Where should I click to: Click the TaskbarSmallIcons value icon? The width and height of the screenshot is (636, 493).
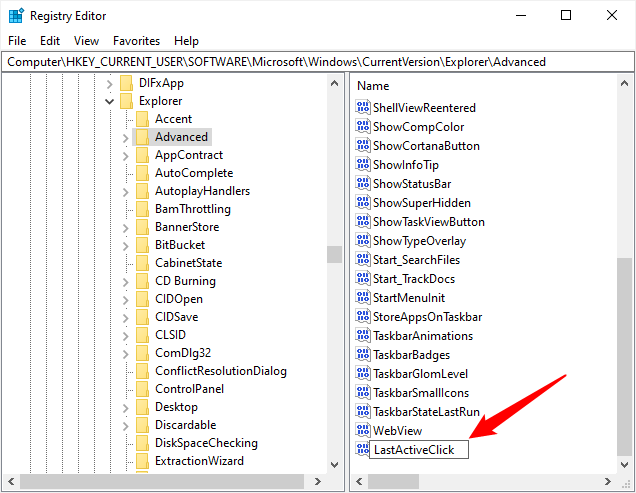[363, 392]
